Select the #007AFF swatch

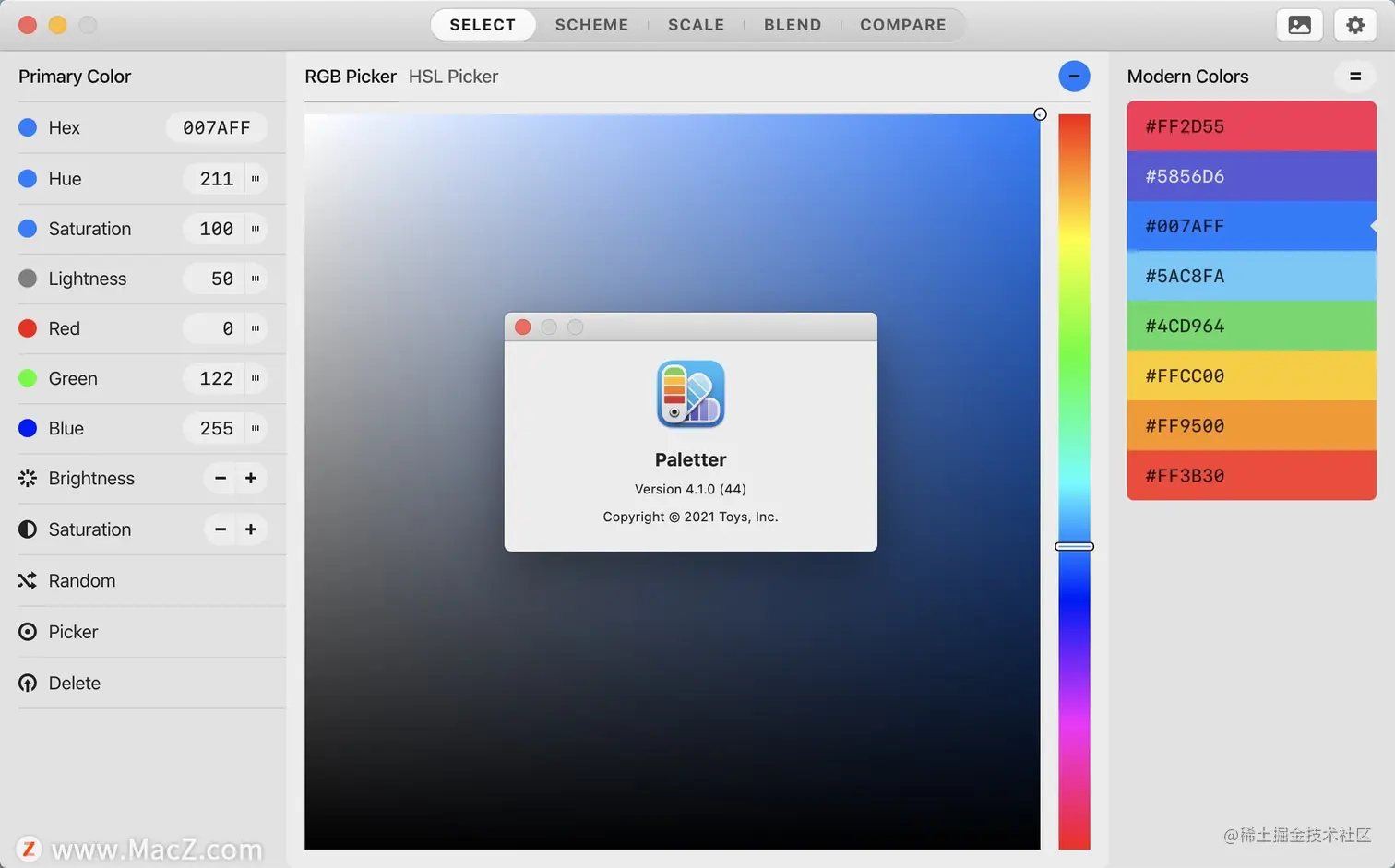(x=1251, y=226)
